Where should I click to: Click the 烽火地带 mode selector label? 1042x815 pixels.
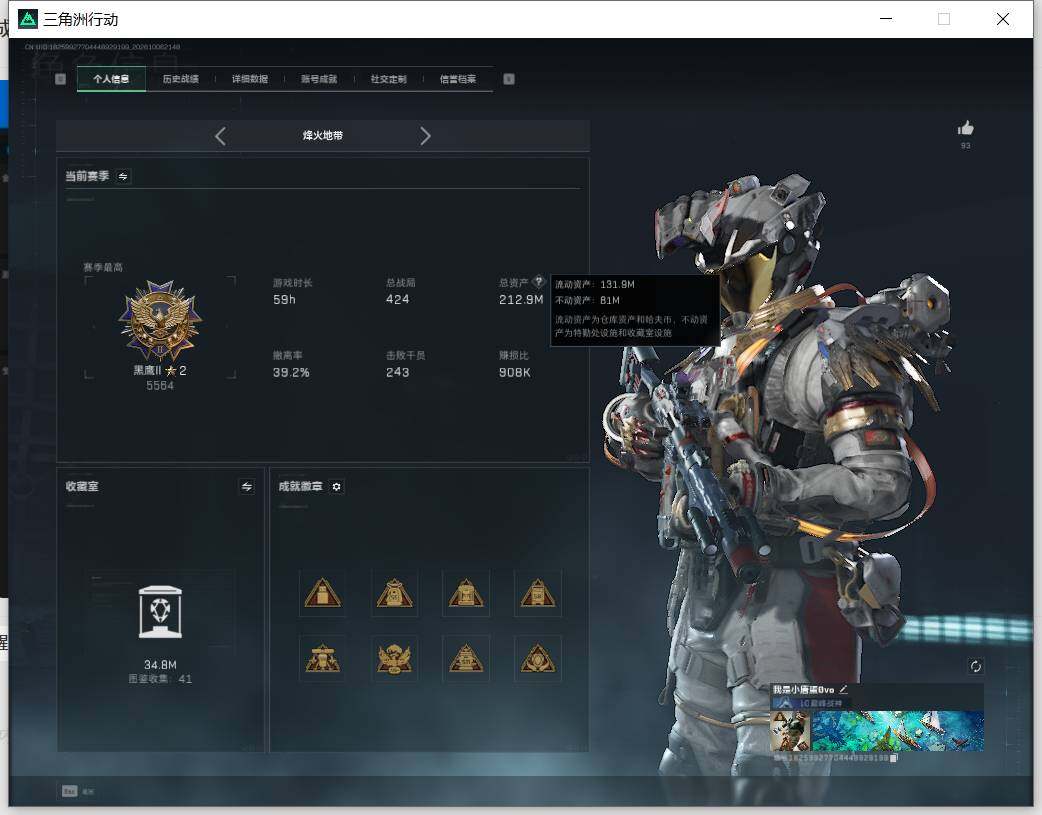click(x=322, y=136)
